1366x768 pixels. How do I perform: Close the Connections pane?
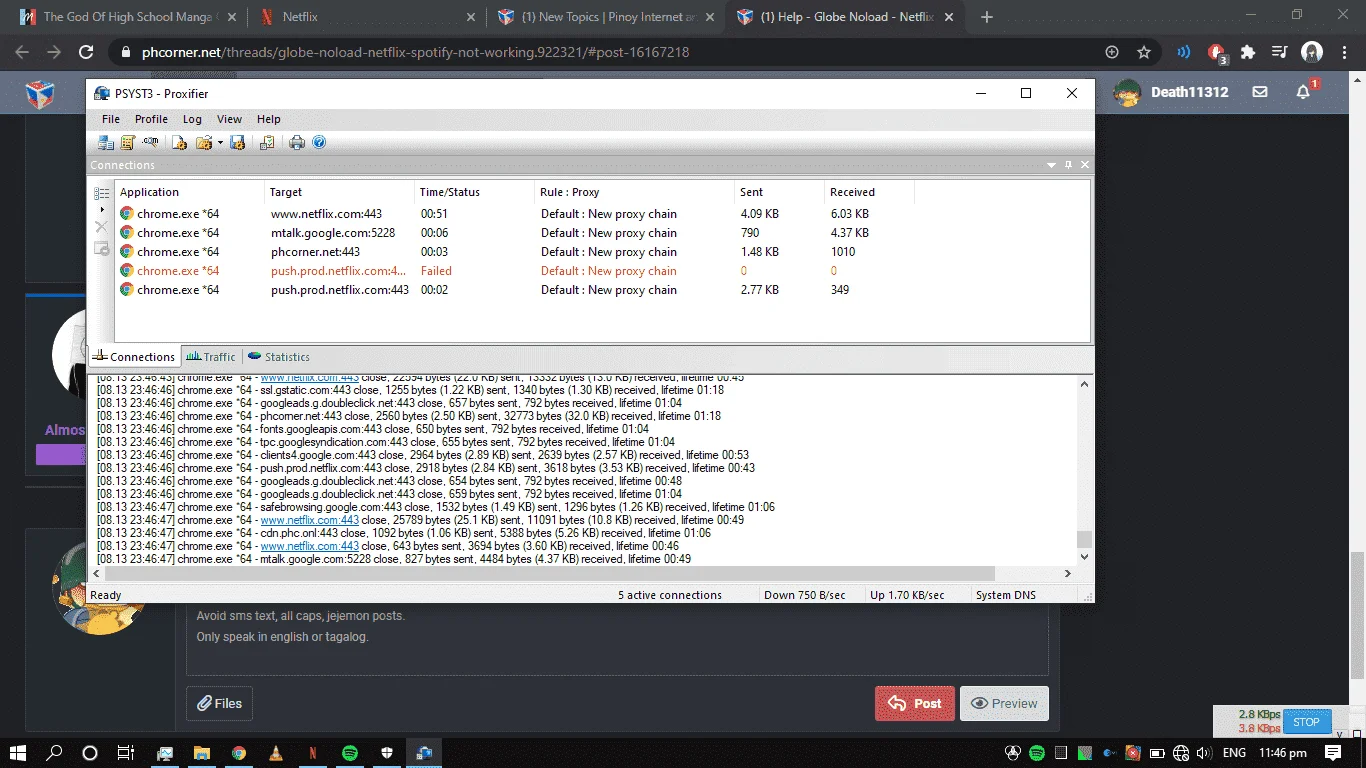pos(1085,165)
